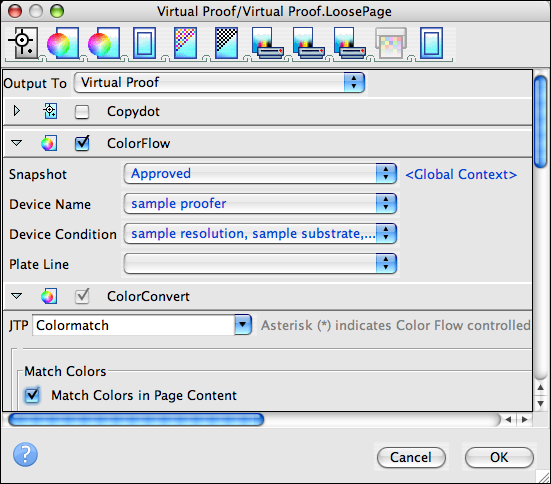This screenshot has width=551, height=484.
Task: Expand the Copydot section triangle
Action: point(17,111)
